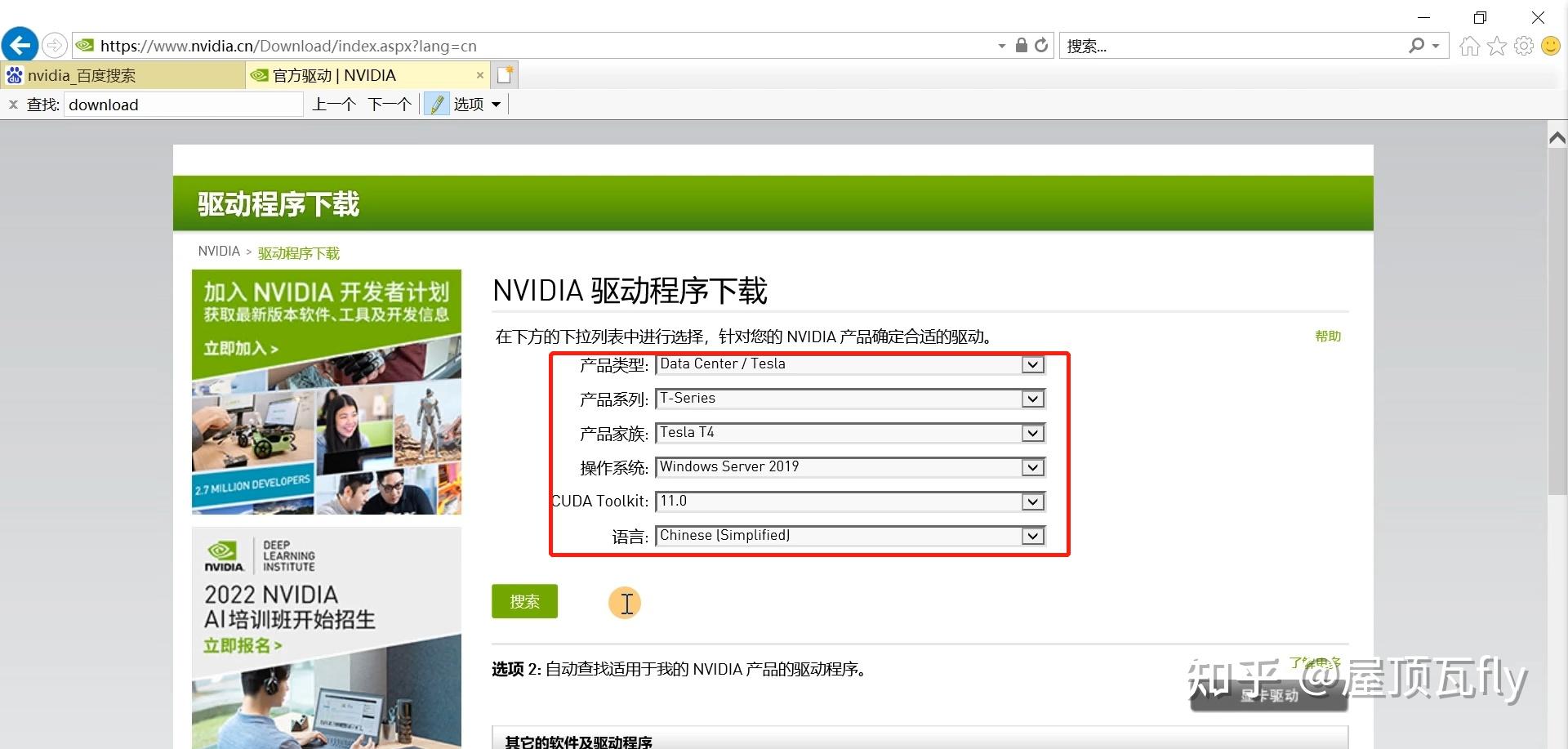Open the tools gear icon

coord(1524,46)
